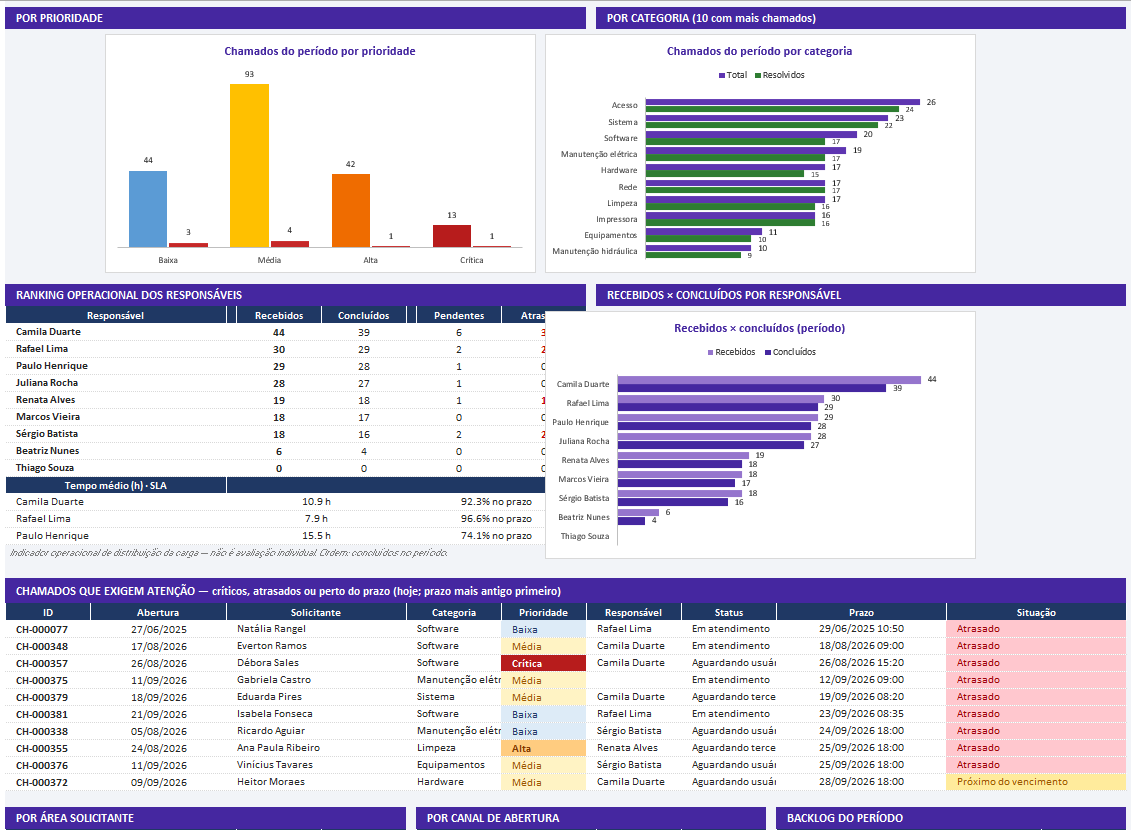Select the Acesso total bar in category chart
This screenshot has width=1131, height=830.
(x=783, y=102)
